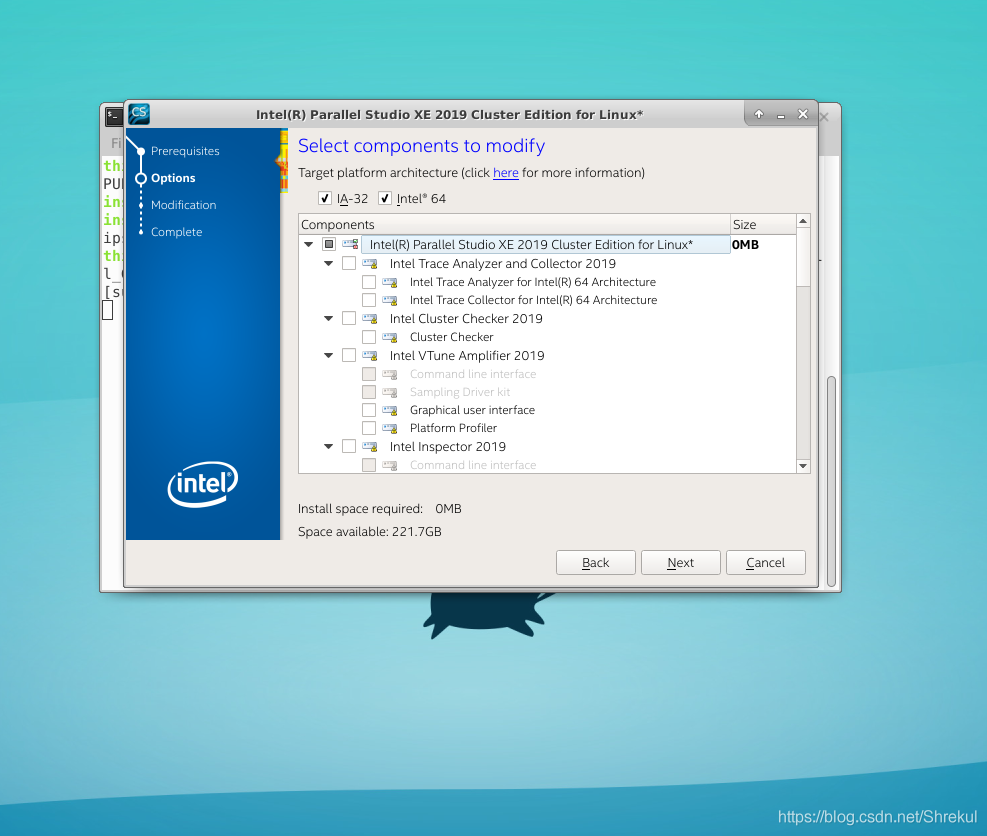The image size is (987, 836).
Task: Click icon beside Intel Trace Analyzer for Intel(R) 64
Action: 390,282
